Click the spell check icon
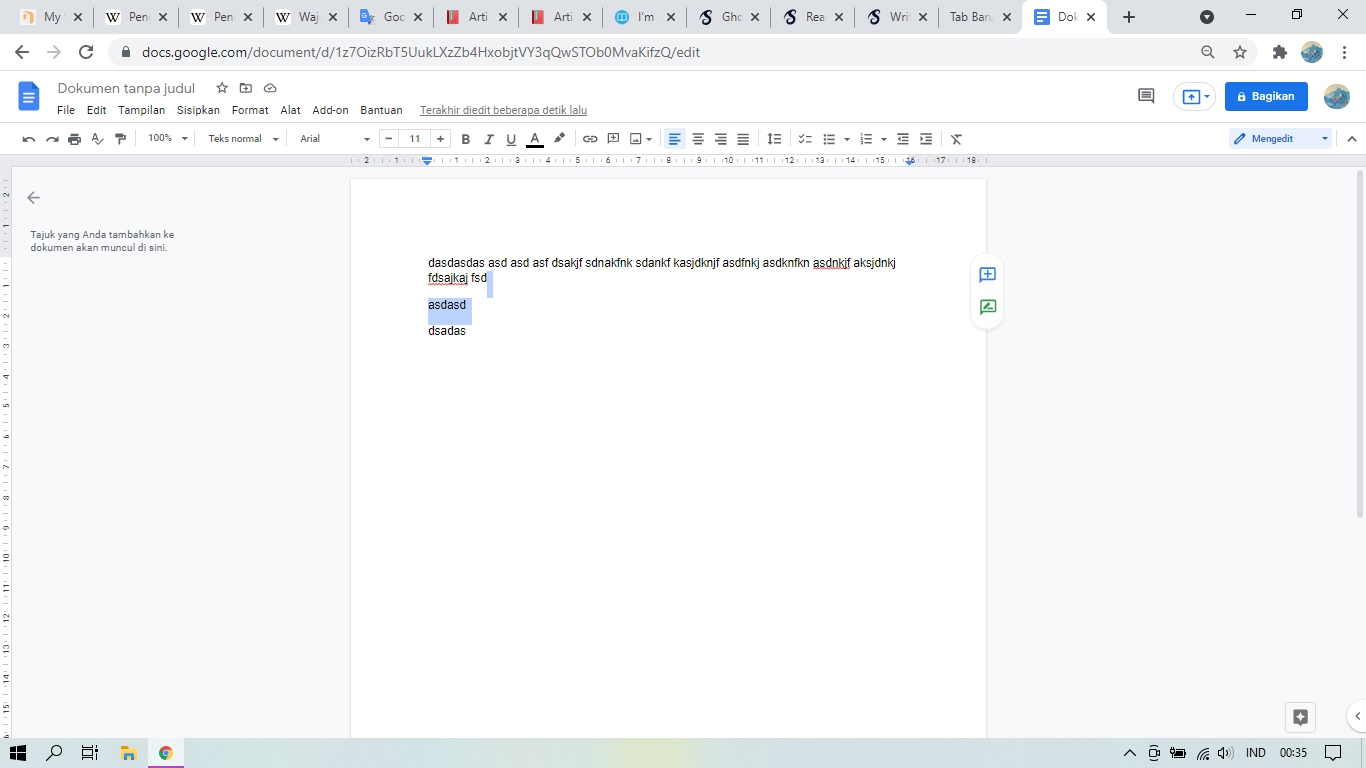Screen dimensions: 1366x768 pyautogui.click(x=97, y=139)
